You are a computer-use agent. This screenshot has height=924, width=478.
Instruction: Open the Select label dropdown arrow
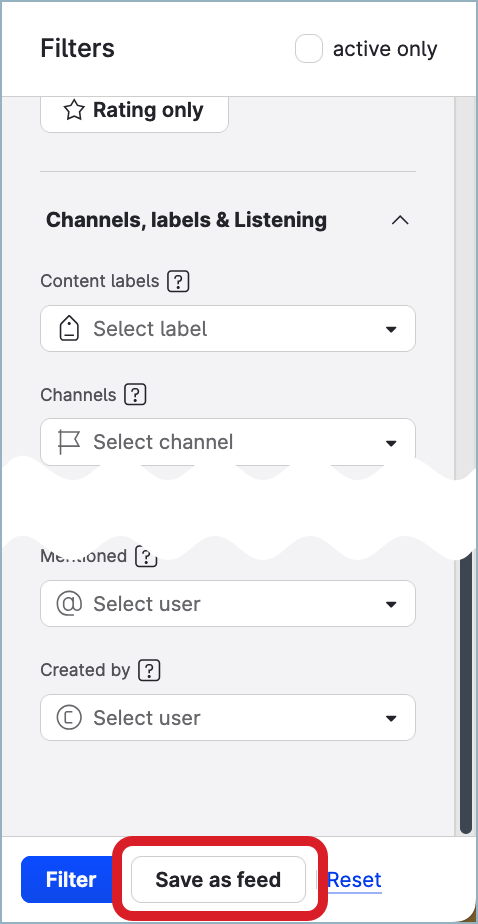(x=391, y=329)
